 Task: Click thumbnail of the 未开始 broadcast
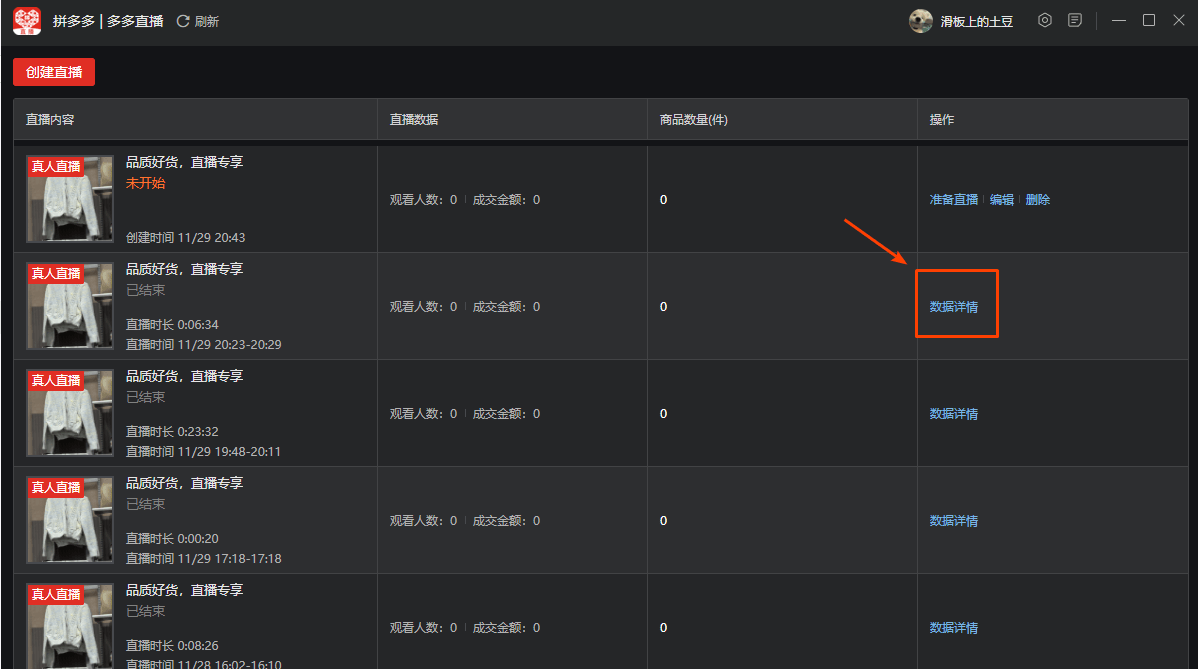(x=70, y=199)
